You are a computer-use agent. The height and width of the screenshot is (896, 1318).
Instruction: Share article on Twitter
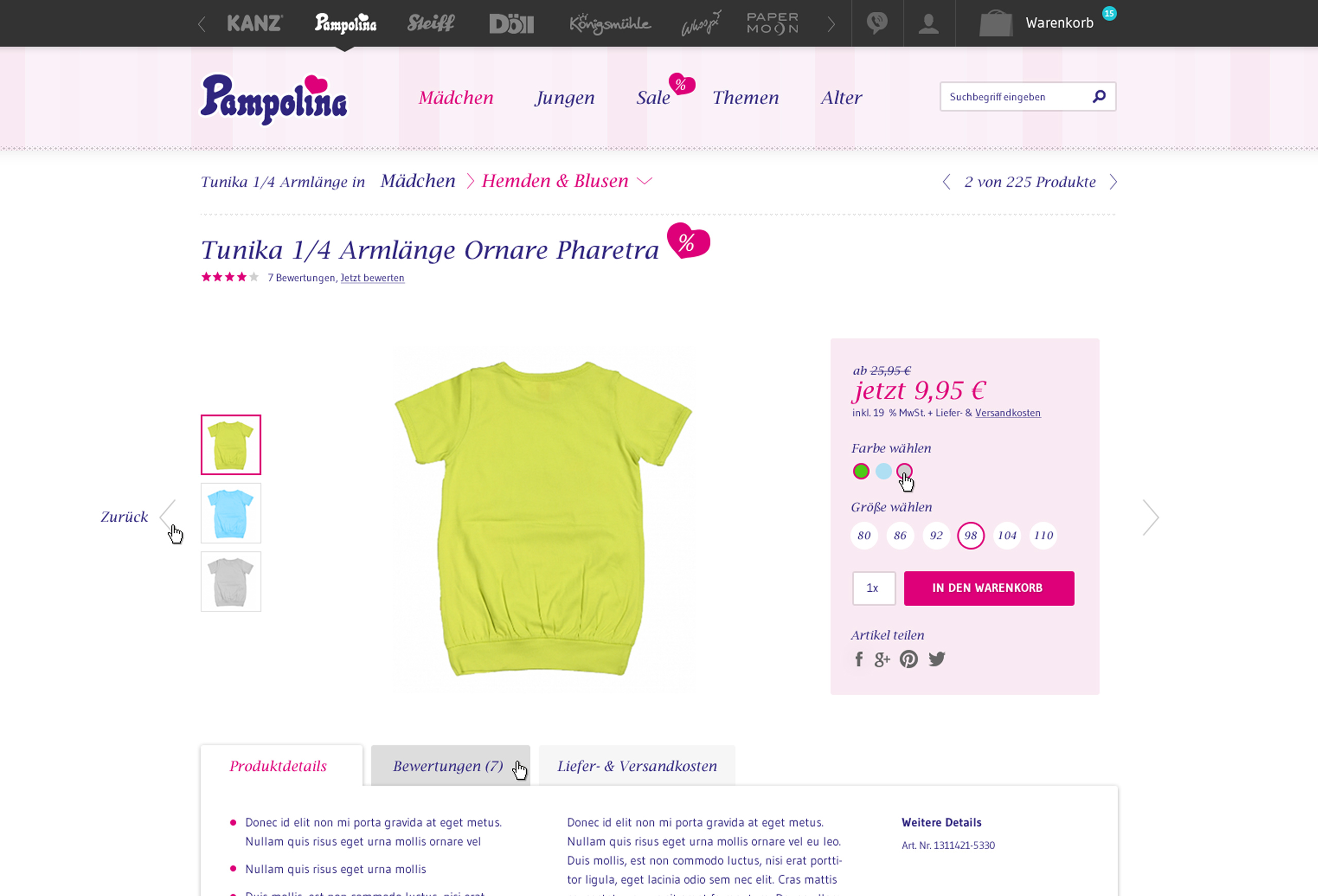point(937,659)
